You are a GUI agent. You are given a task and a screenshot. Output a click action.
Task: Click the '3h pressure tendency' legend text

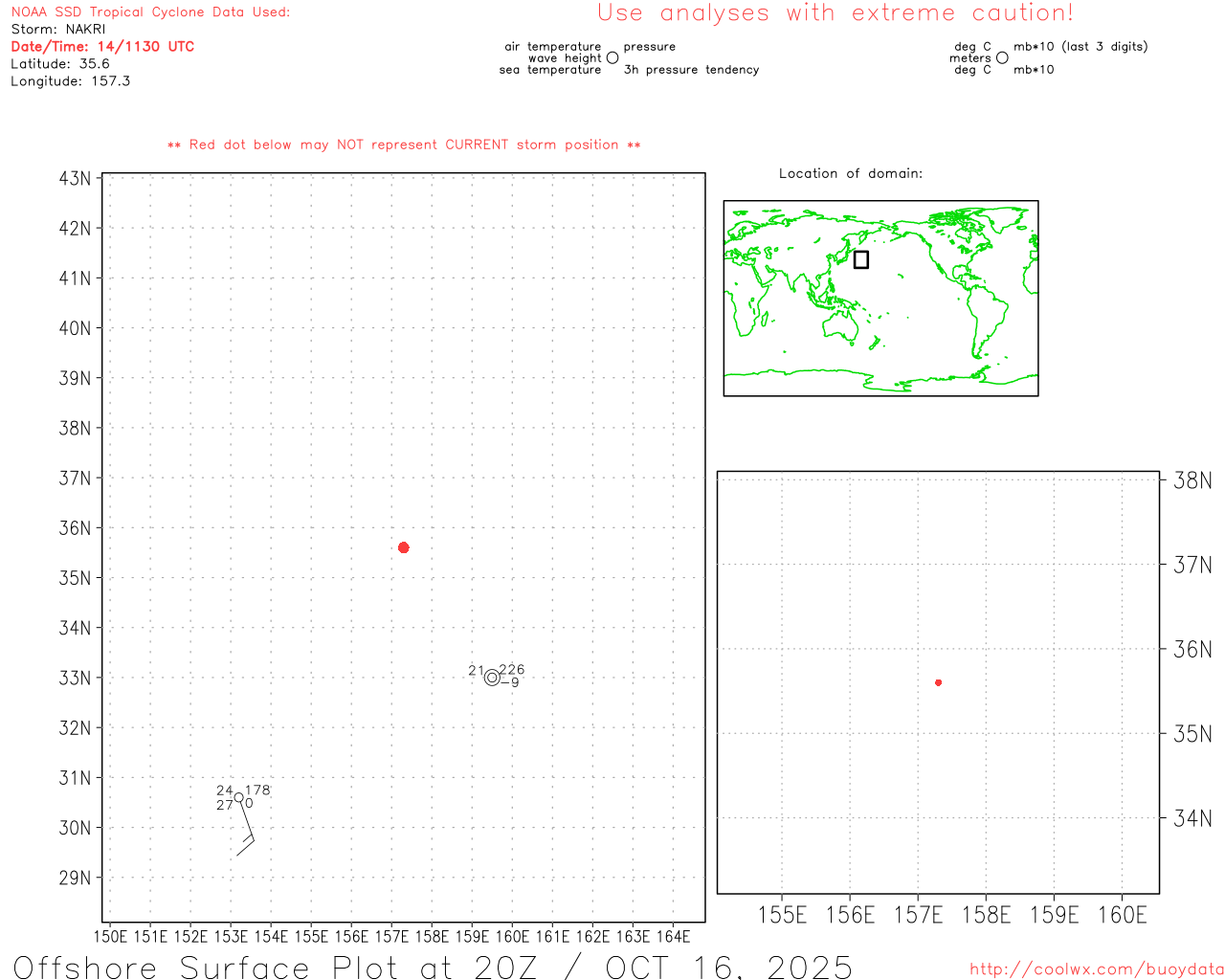point(691,70)
